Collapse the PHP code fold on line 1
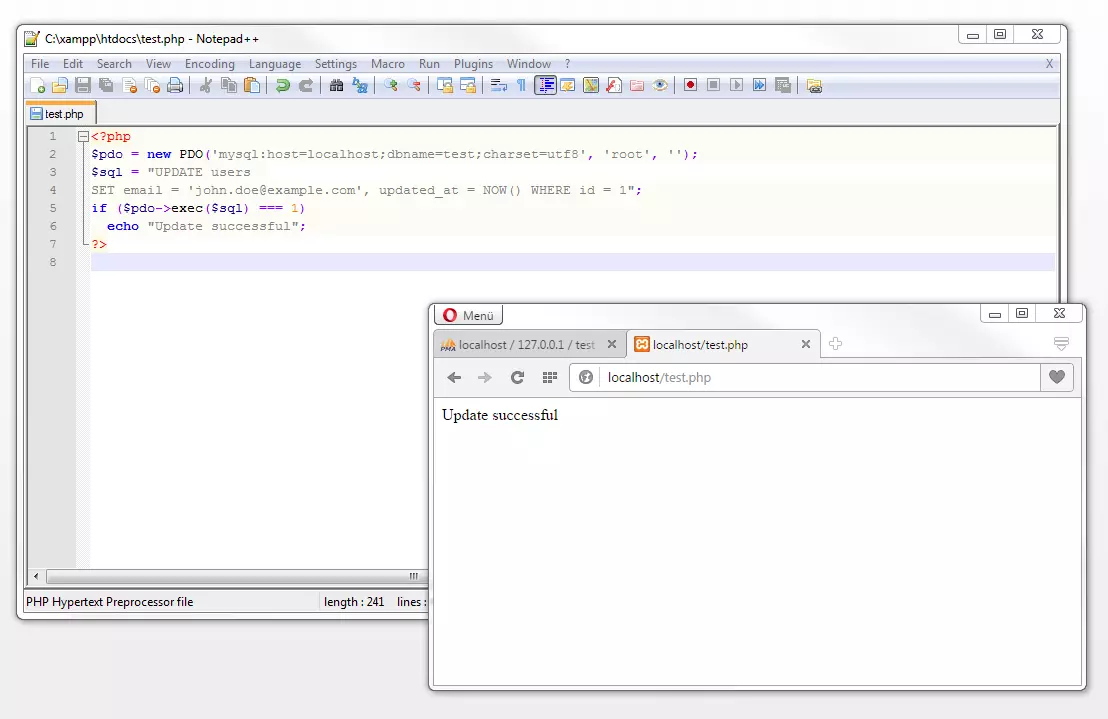1108x719 pixels. point(82,136)
